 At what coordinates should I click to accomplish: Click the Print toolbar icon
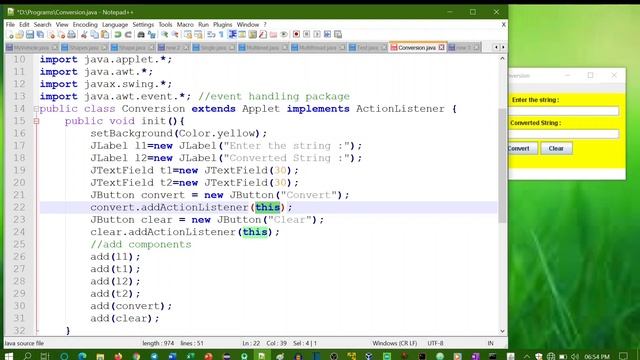pos(71,35)
